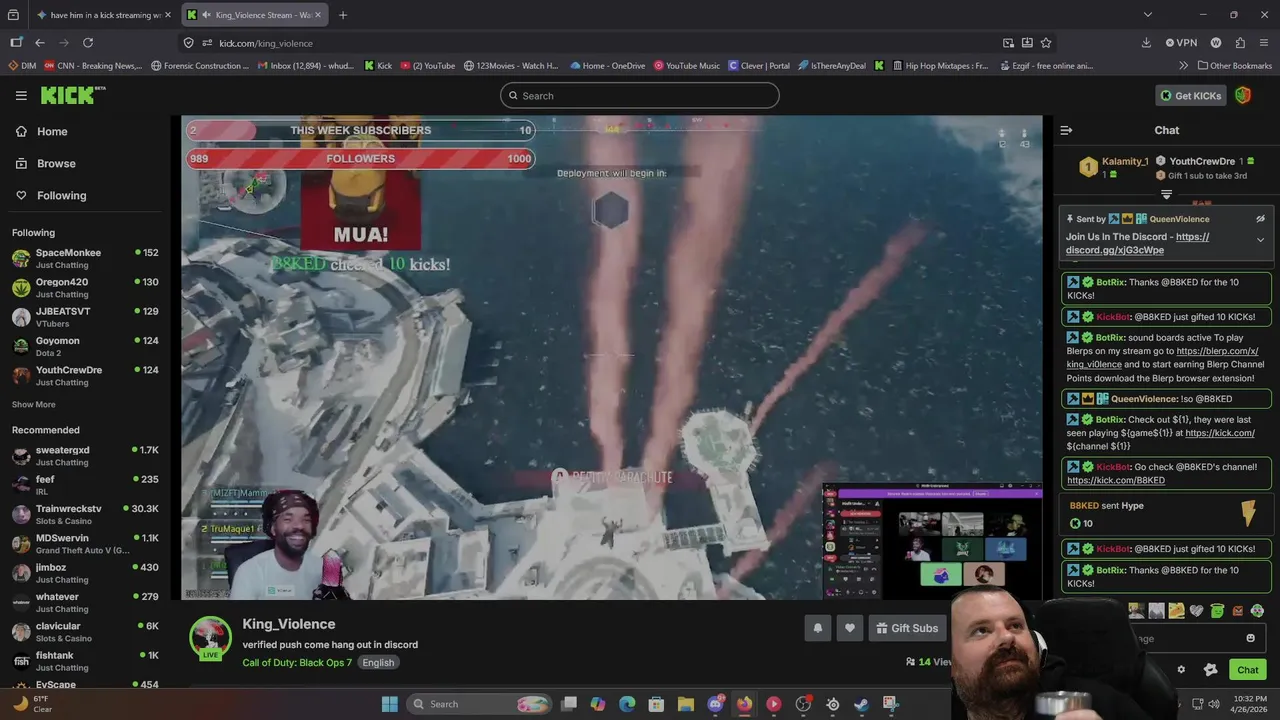
Task: Open the emoji picker in the message box
Action: click(1250, 638)
